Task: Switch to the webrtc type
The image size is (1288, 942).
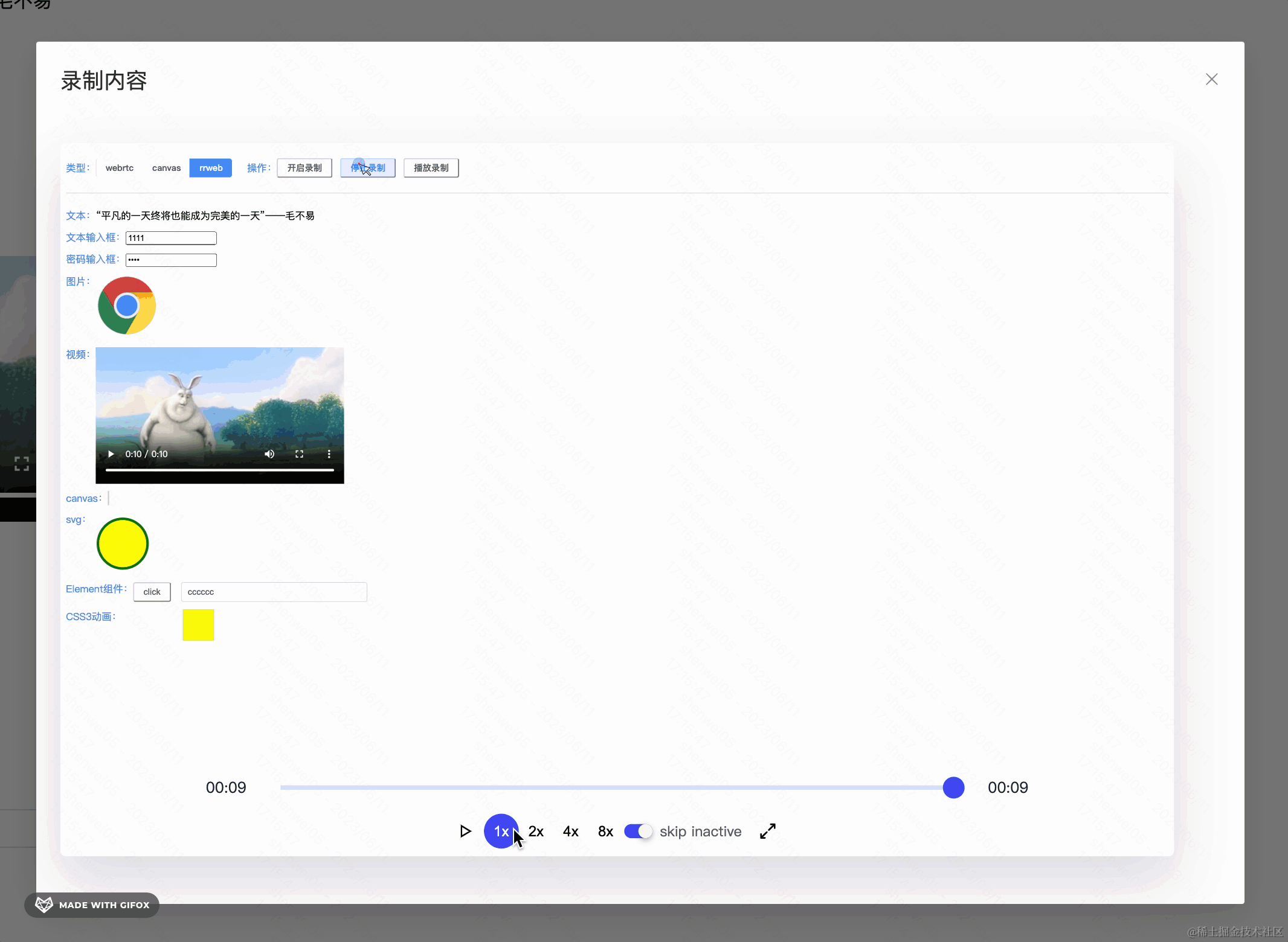Action: [120, 168]
